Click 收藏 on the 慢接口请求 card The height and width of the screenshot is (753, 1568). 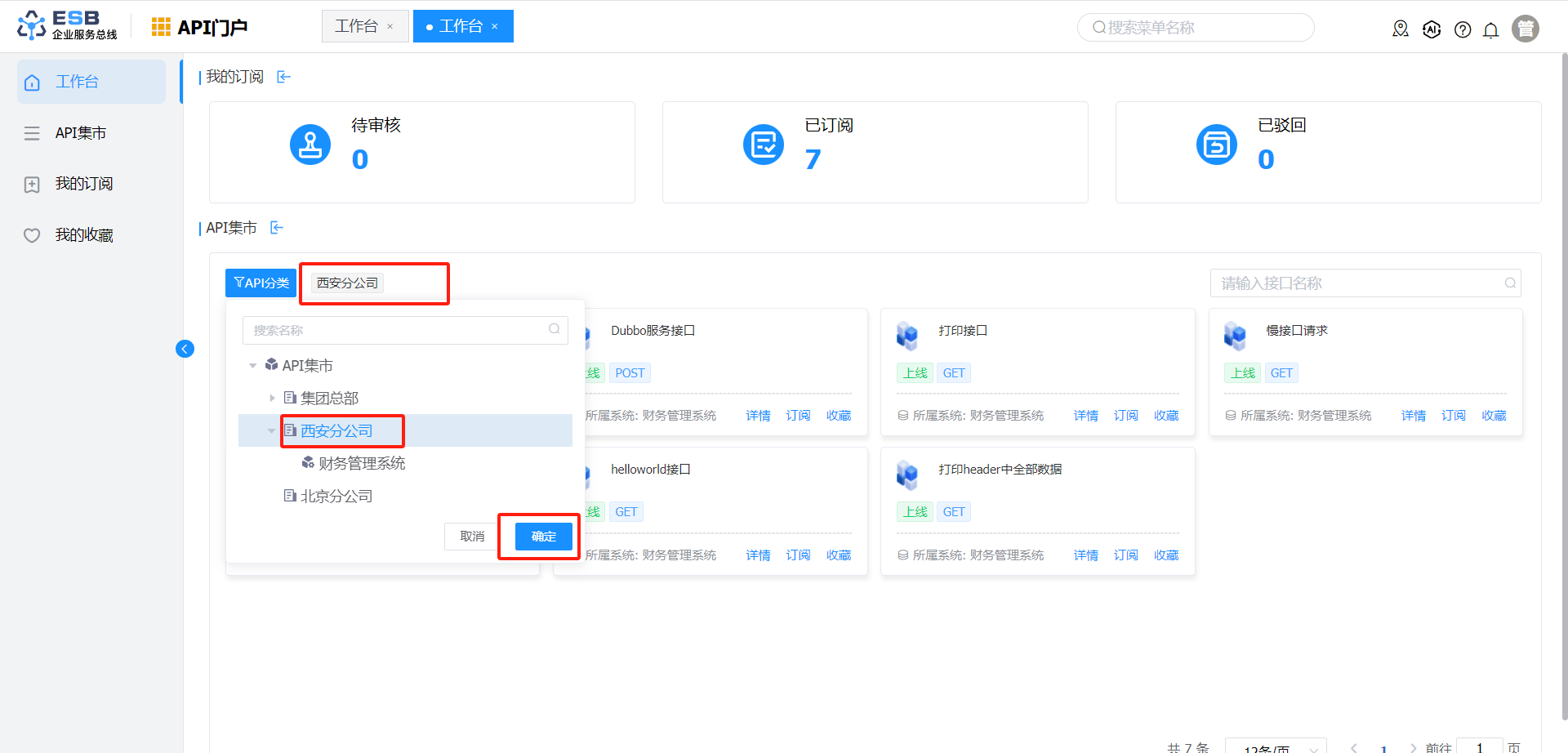tap(1494, 416)
